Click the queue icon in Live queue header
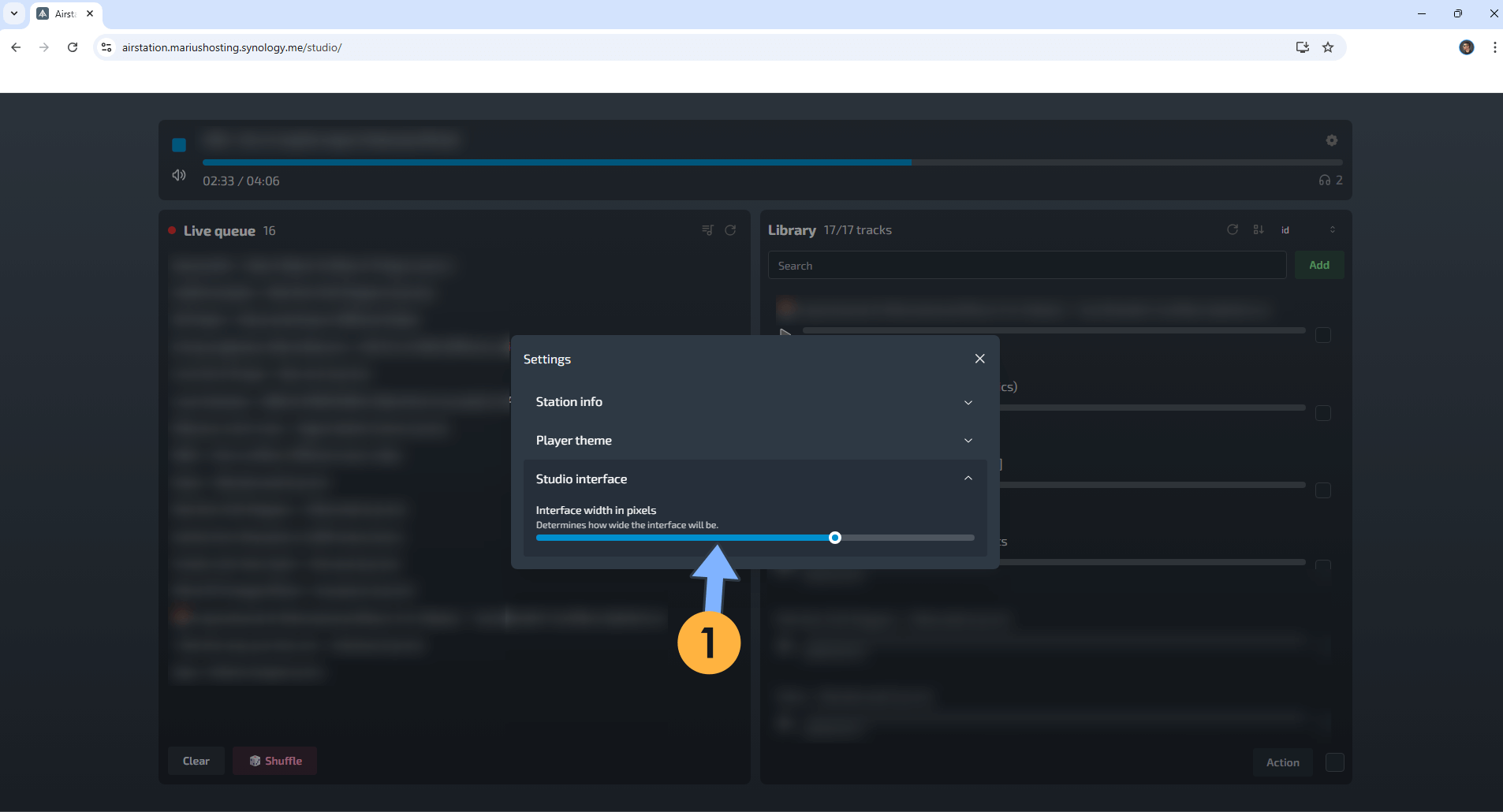1503x812 pixels. (x=707, y=229)
